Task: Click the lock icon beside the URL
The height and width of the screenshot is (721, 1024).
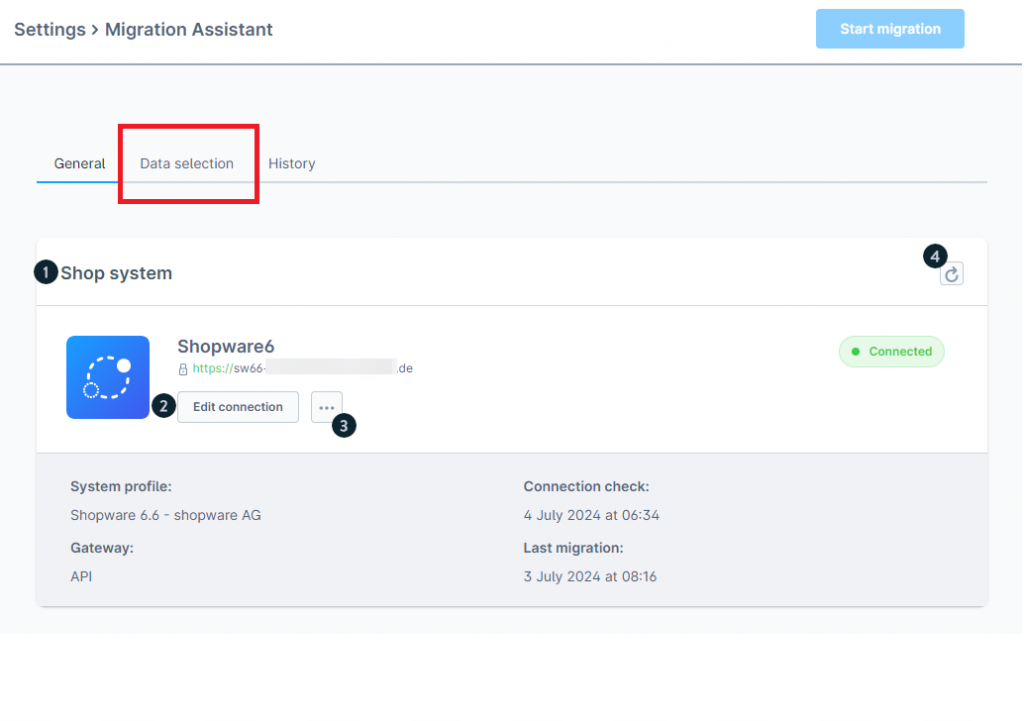Action: point(183,369)
